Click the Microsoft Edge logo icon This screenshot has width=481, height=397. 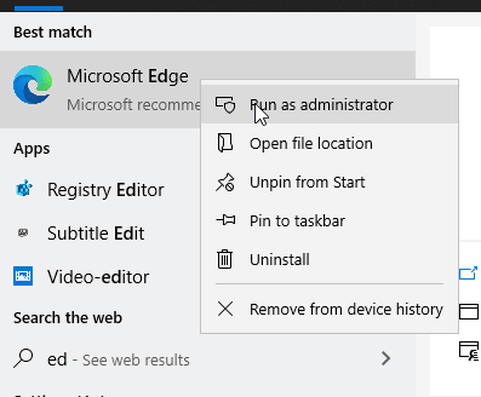tap(33, 85)
